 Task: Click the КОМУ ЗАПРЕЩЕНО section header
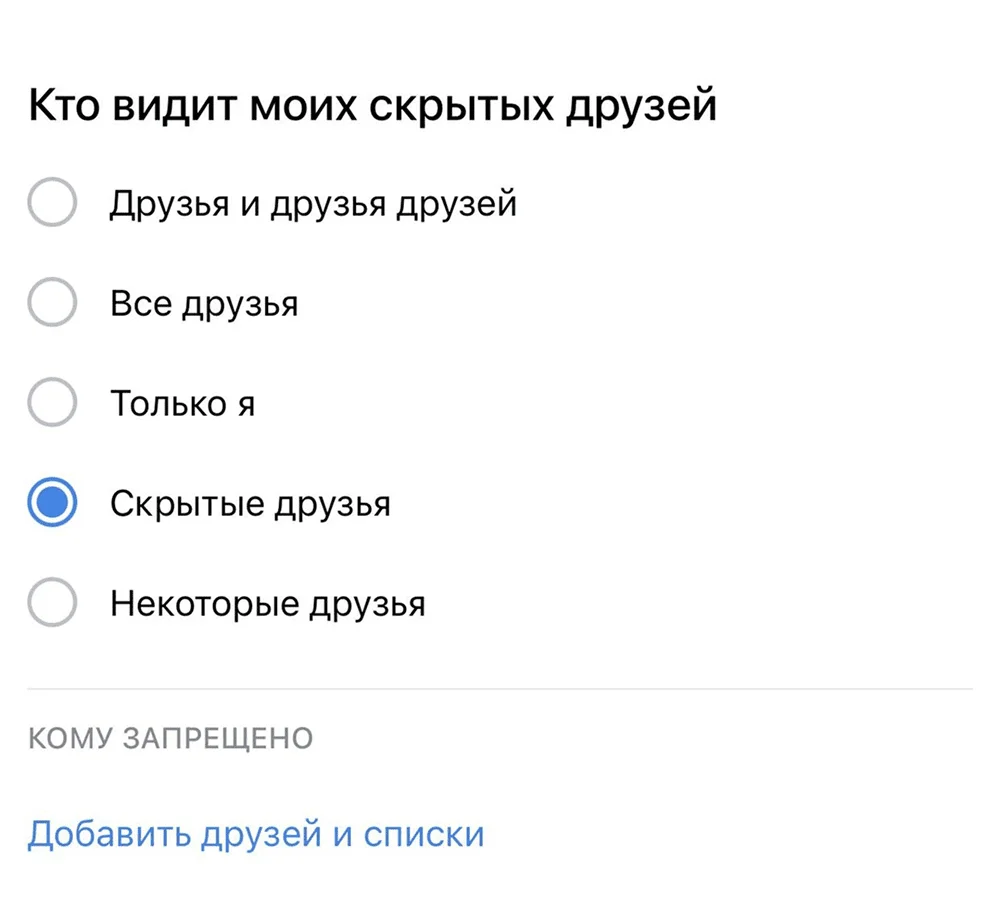(x=170, y=739)
